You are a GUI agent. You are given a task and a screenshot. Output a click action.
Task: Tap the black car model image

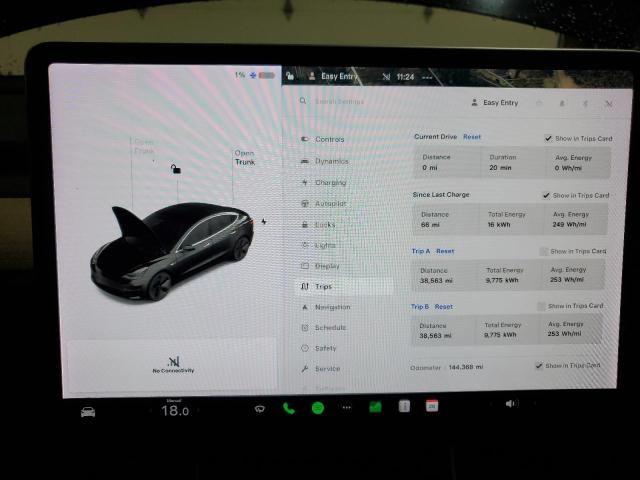(172, 251)
